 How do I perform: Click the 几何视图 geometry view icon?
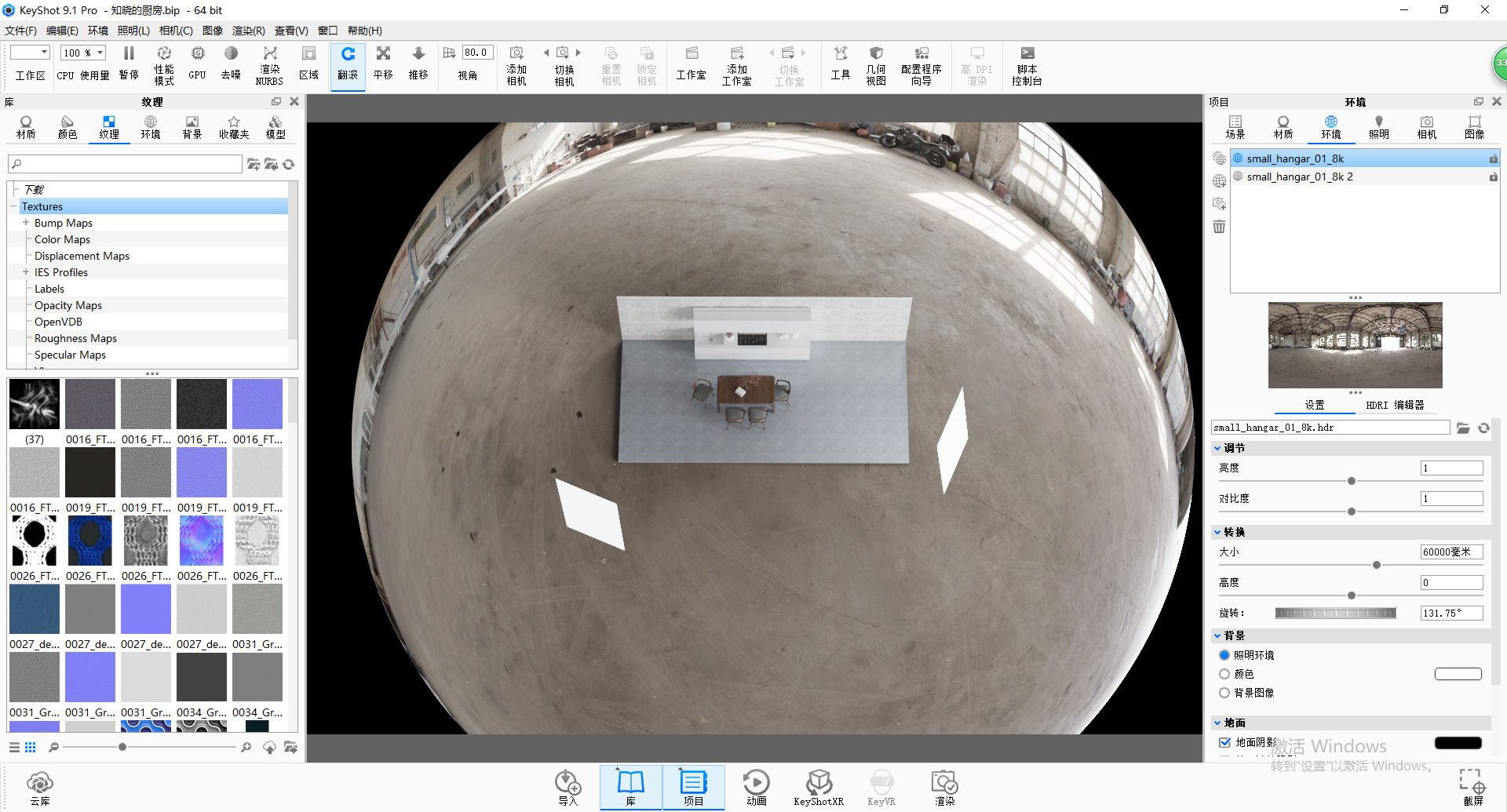[x=876, y=66]
